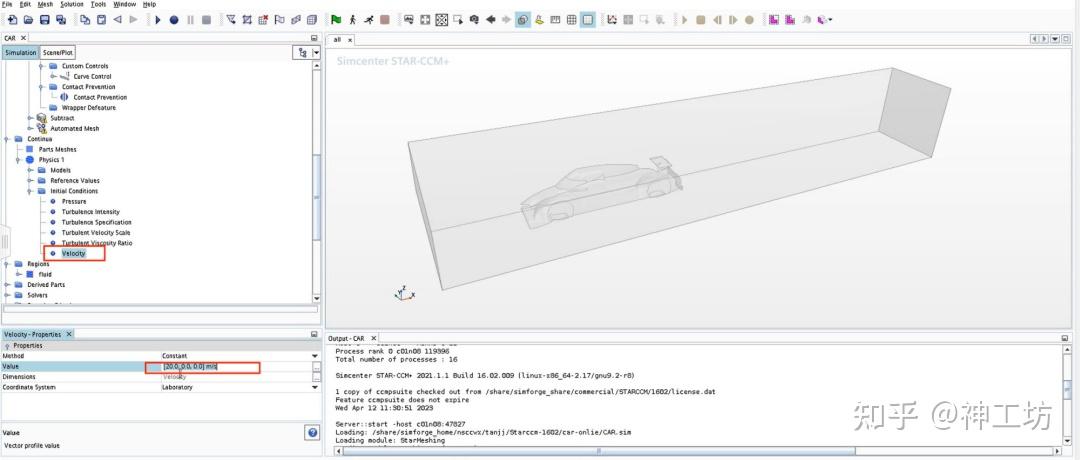Screen dimensions: 1080x460
Task: Select the Automated Mesh operation
Action: pos(74,129)
